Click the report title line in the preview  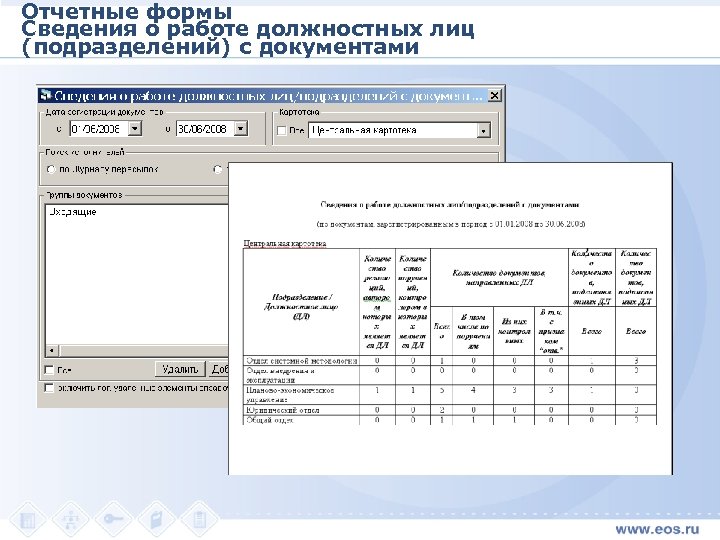[450, 205]
